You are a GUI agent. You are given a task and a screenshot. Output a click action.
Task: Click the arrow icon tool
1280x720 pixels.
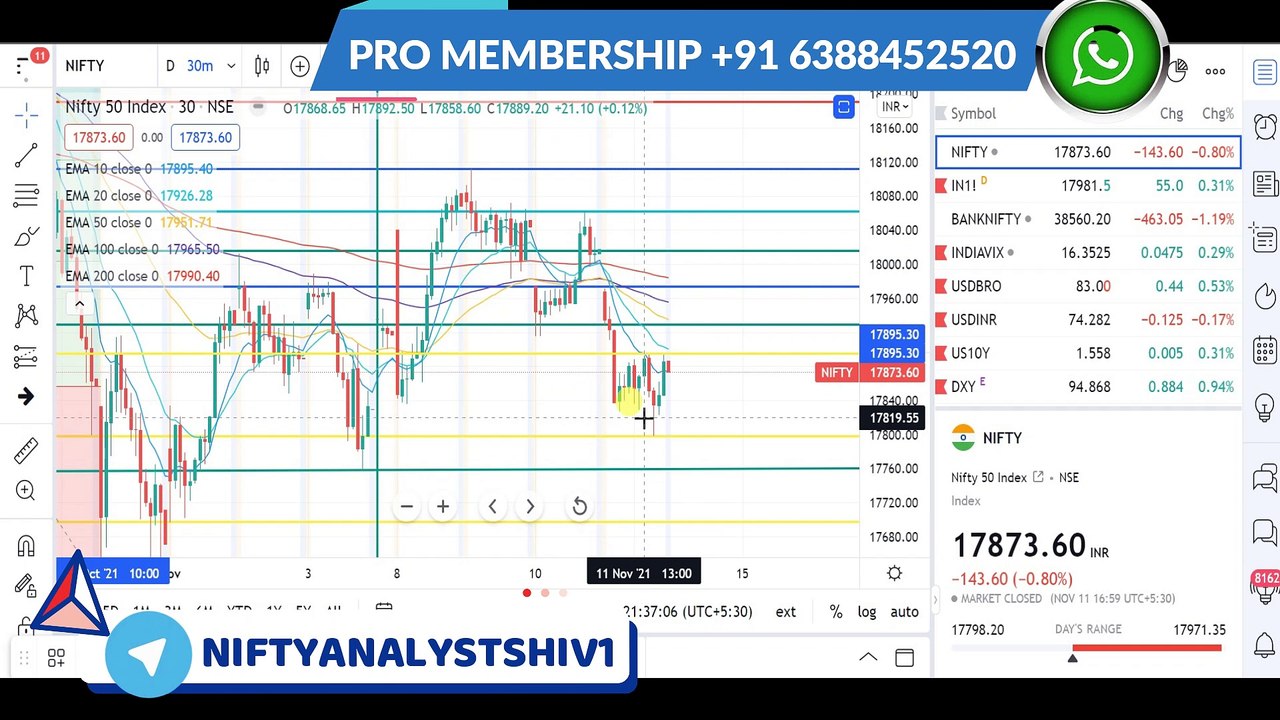(26, 397)
